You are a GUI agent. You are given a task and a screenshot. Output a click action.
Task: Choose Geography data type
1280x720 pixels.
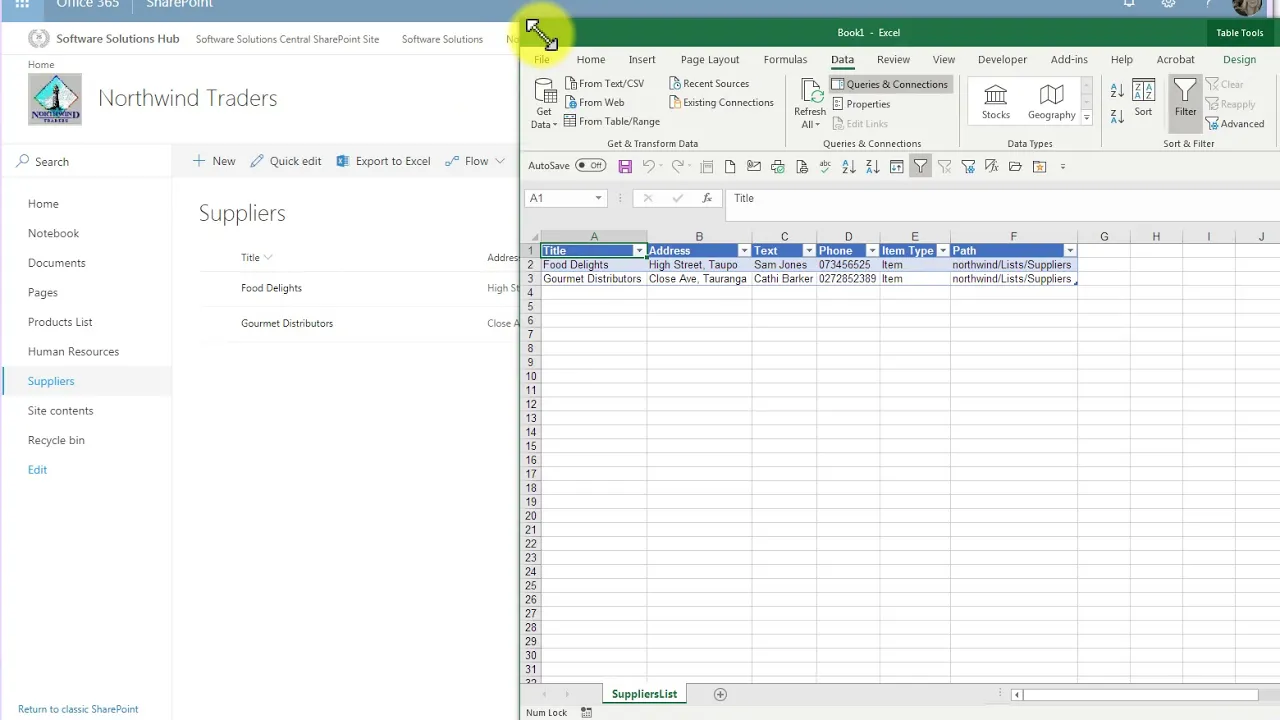click(1052, 102)
